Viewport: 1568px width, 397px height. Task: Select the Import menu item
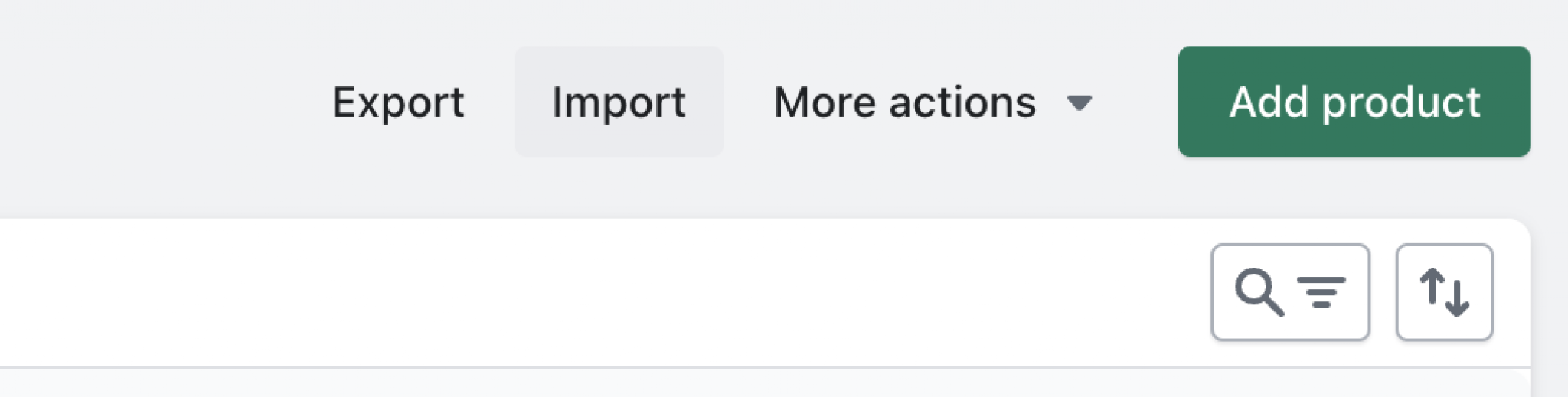point(619,103)
